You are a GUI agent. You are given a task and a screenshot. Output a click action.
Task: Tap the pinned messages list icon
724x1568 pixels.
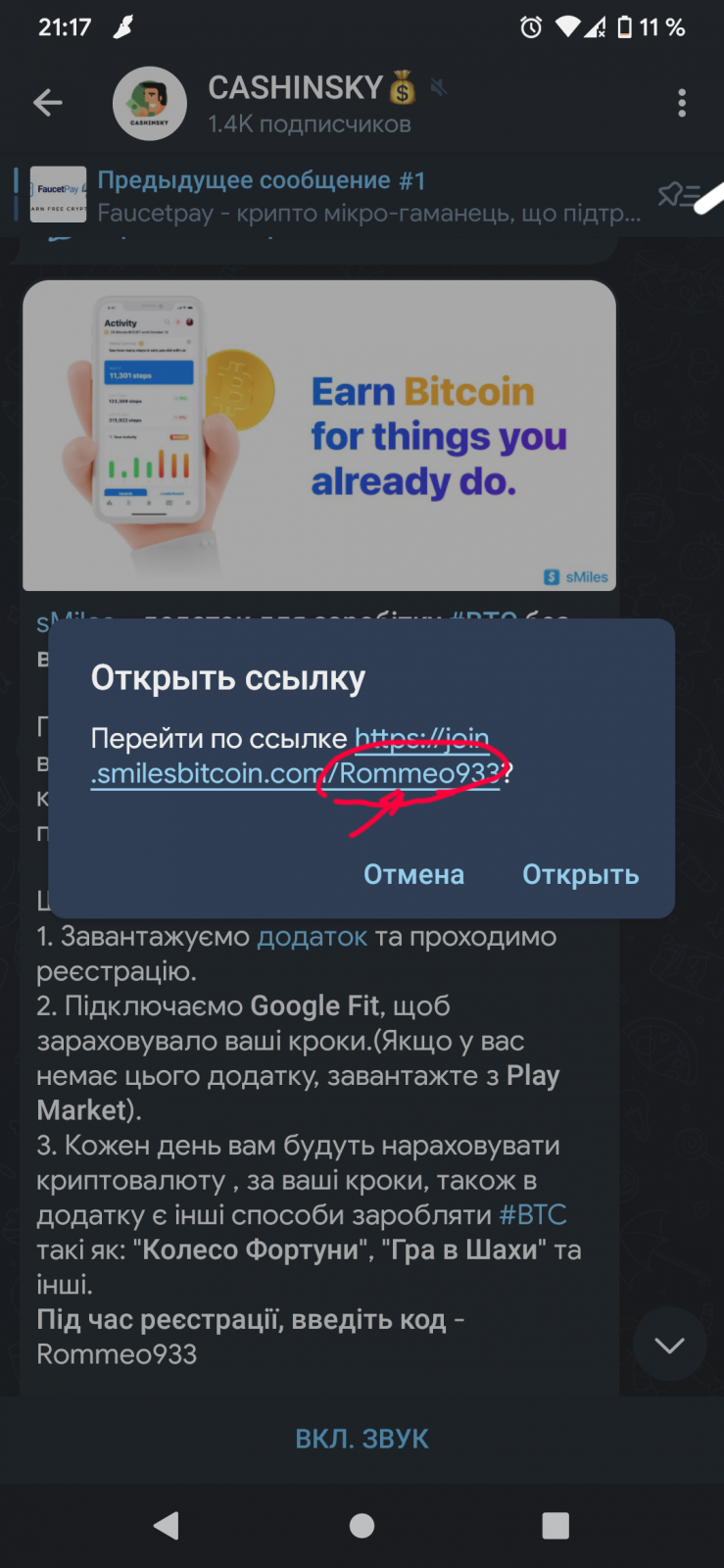(x=677, y=195)
